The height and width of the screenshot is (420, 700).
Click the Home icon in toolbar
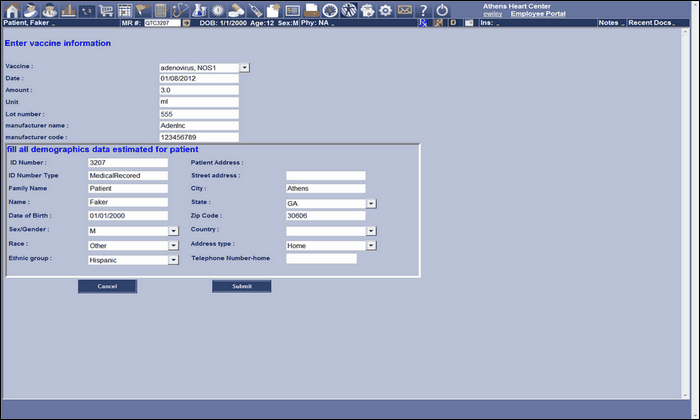[x=10, y=9]
